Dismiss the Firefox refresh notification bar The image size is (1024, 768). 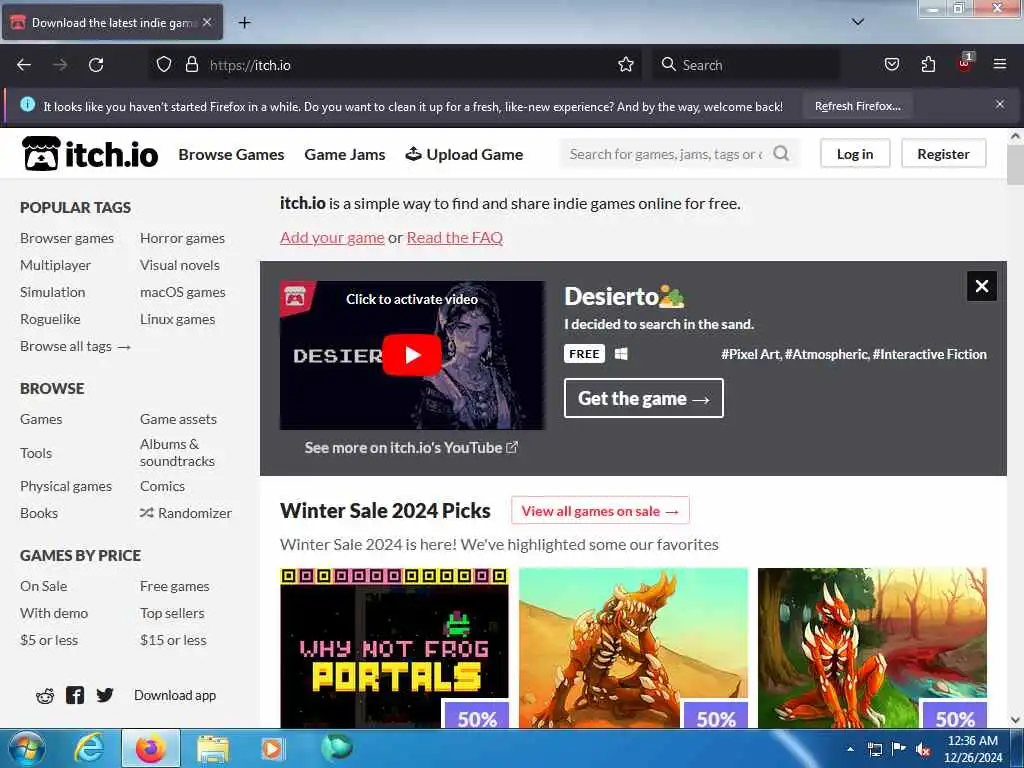pos(1000,104)
